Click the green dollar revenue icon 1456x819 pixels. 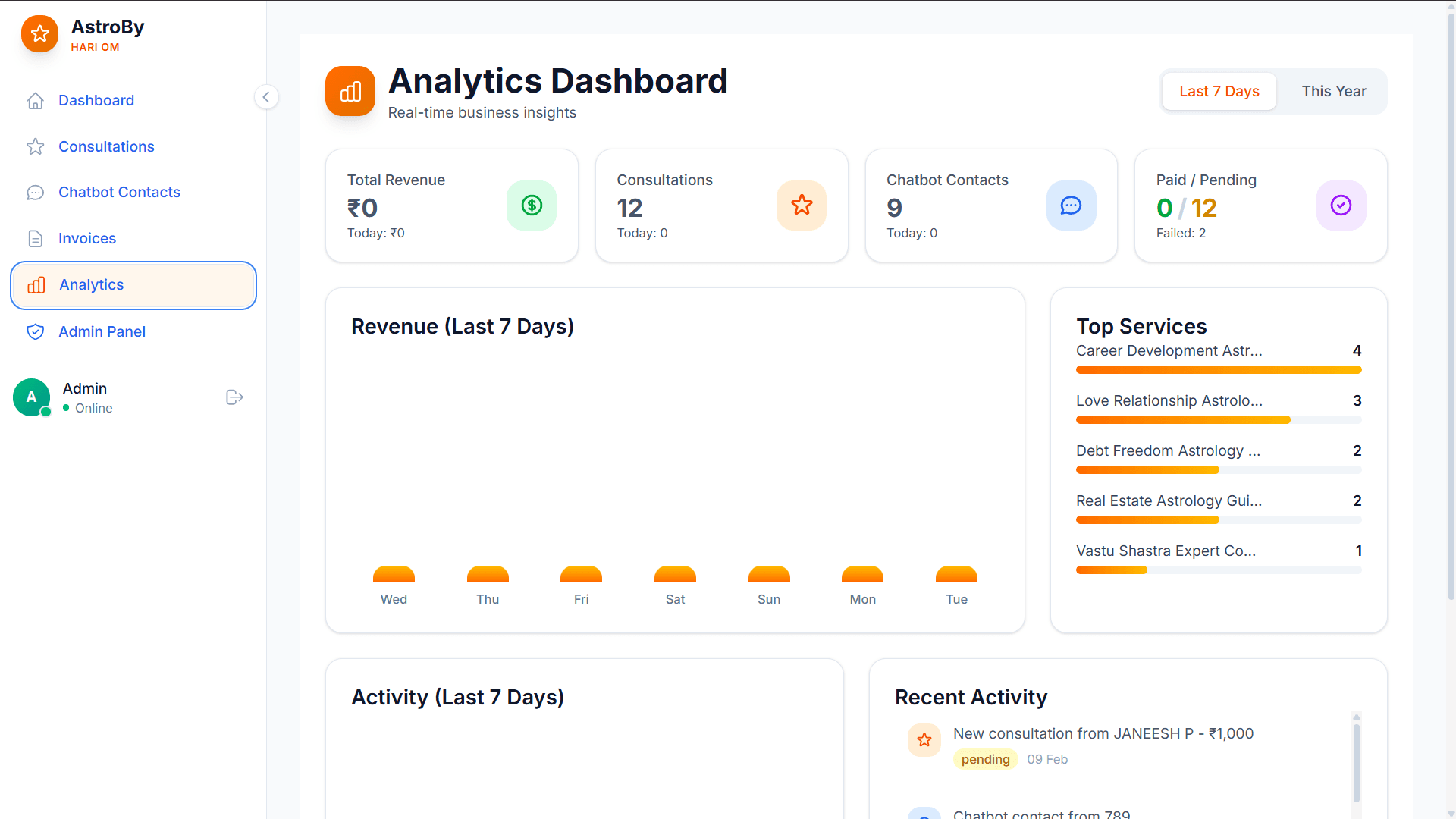tap(531, 206)
